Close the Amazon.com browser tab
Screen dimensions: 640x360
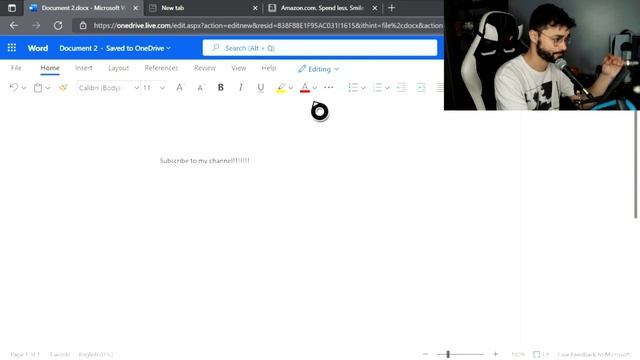coord(375,8)
